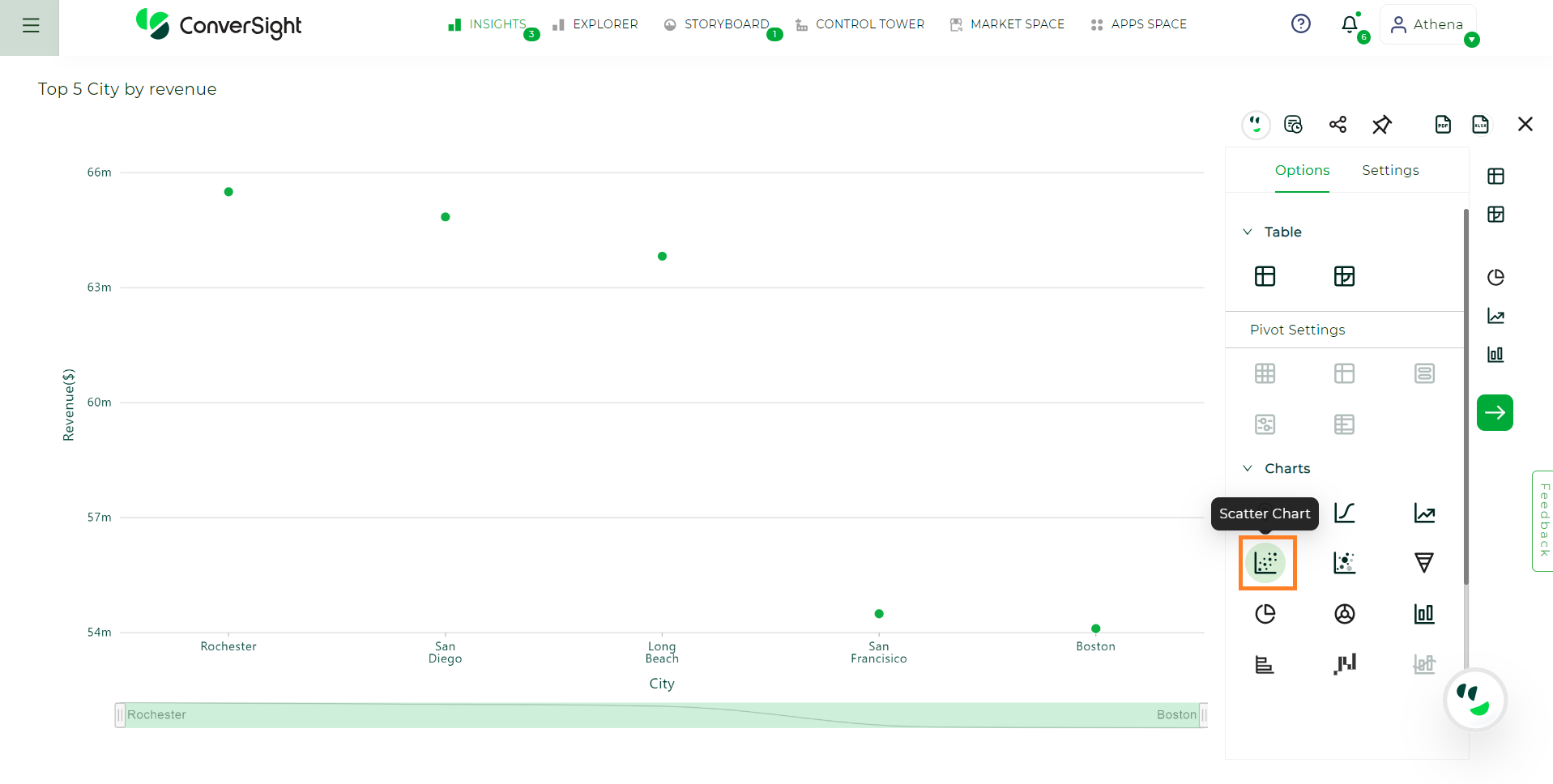Select the donut chart icon

tap(1344, 614)
